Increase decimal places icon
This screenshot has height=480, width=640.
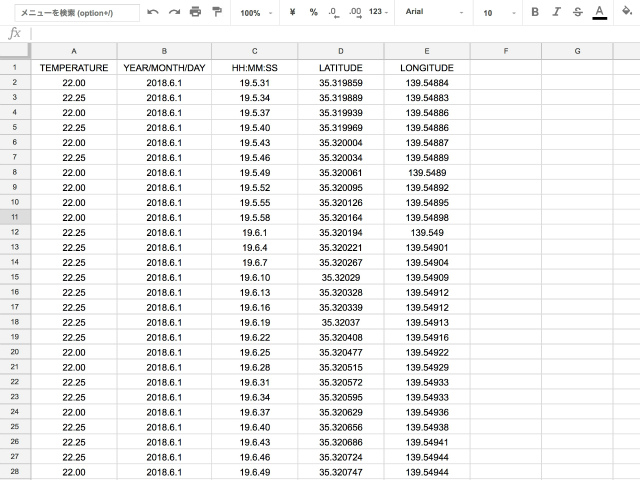pyautogui.click(x=355, y=13)
